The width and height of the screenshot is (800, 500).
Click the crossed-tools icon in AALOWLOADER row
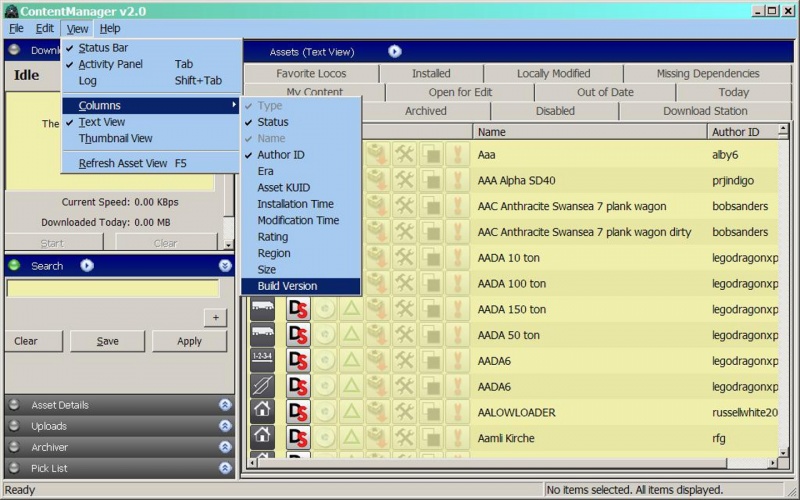click(x=405, y=412)
